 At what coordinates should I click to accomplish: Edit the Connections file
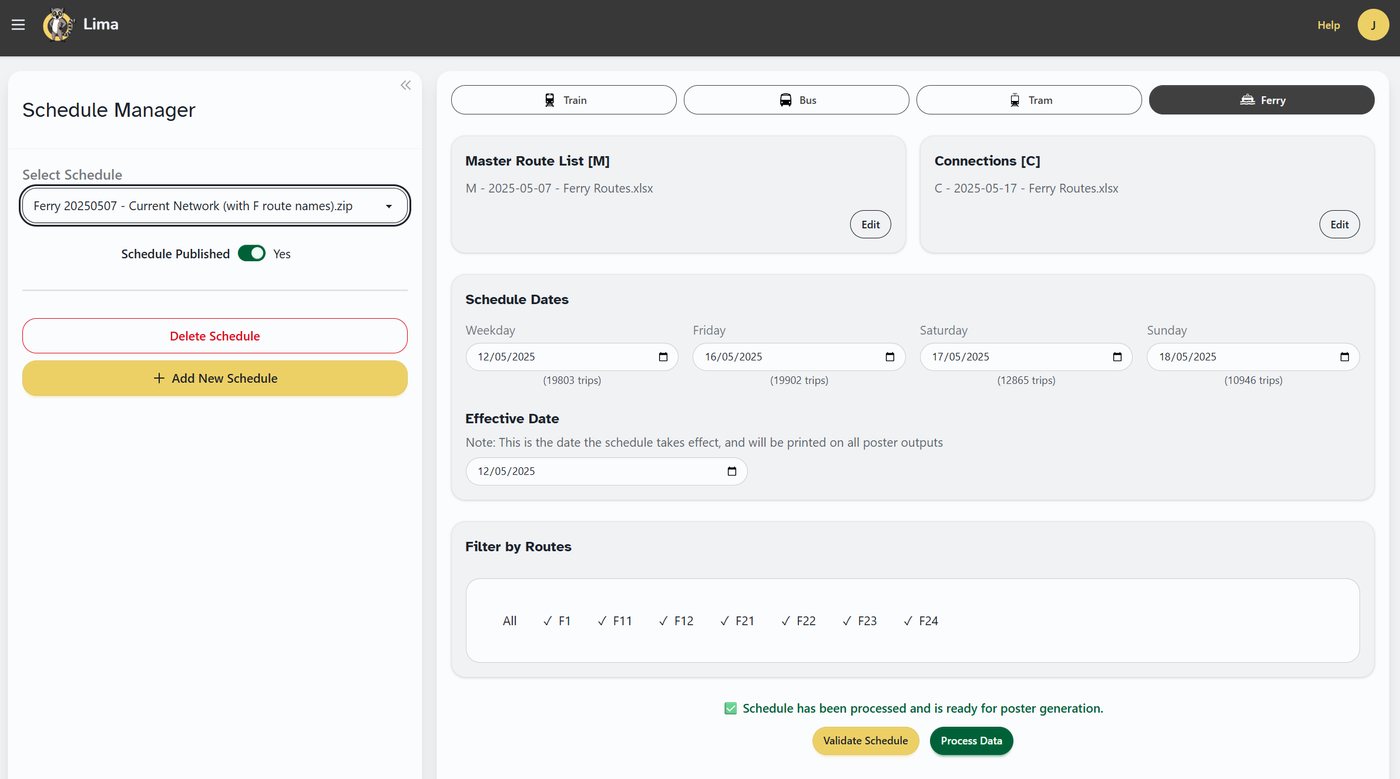(x=1339, y=224)
